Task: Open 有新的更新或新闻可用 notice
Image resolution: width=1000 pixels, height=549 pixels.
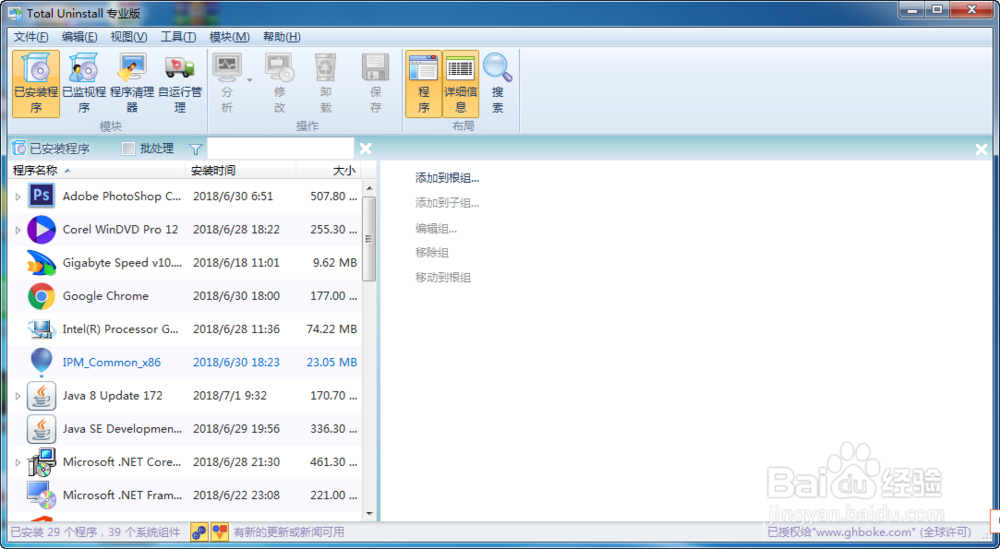Action: (289, 532)
